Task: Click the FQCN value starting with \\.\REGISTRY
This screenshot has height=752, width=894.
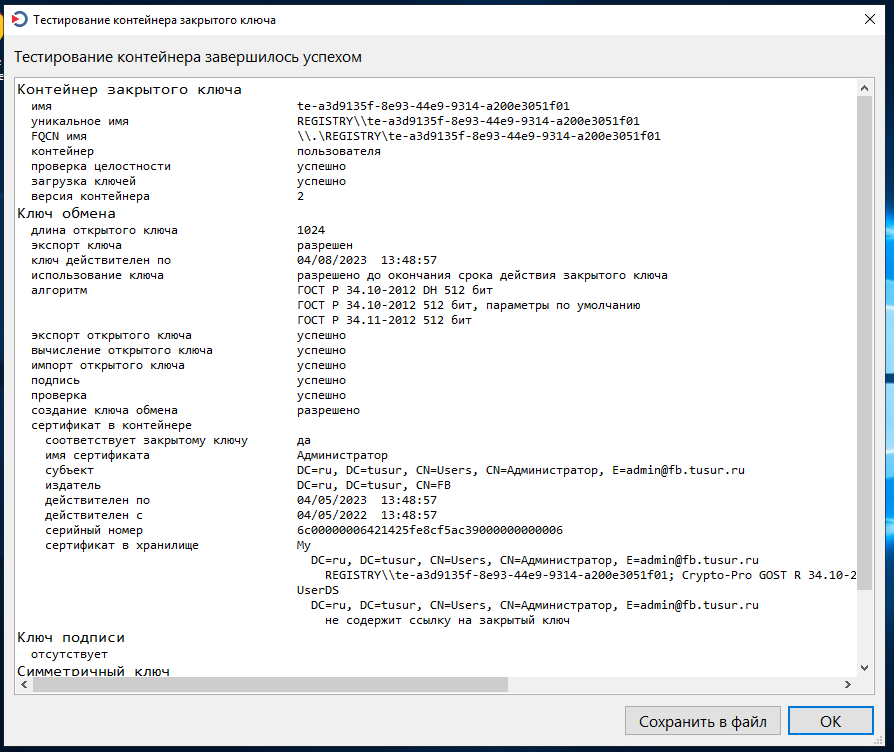Action: (479, 136)
